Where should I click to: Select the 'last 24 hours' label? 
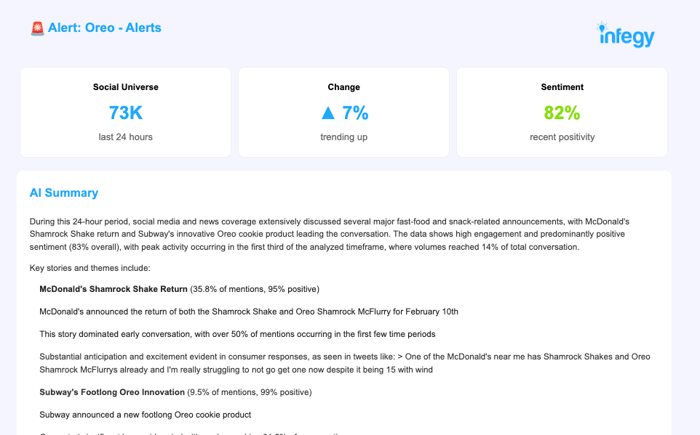click(x=125, y=137)
